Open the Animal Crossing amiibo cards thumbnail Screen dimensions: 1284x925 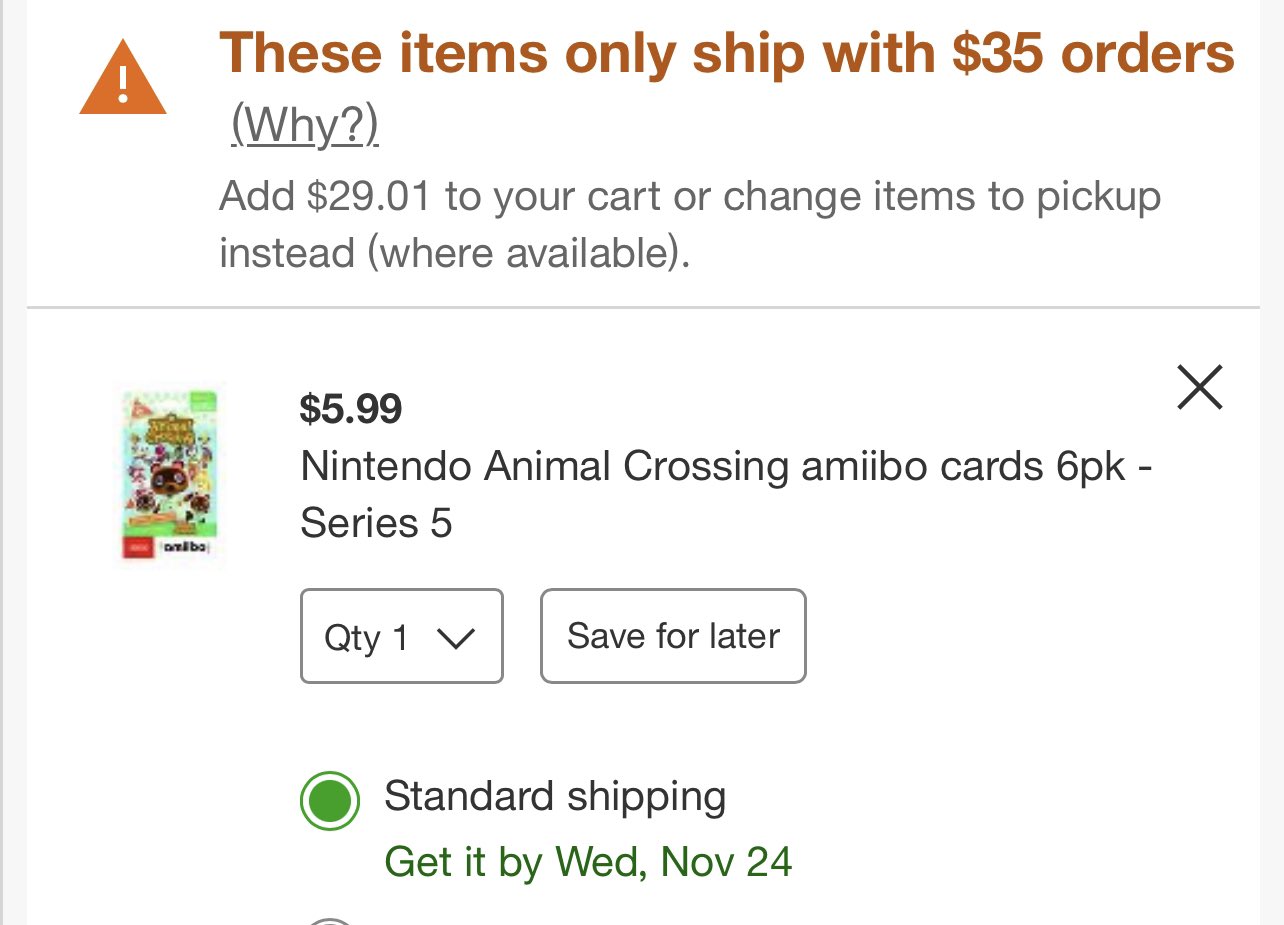point(170,475)
